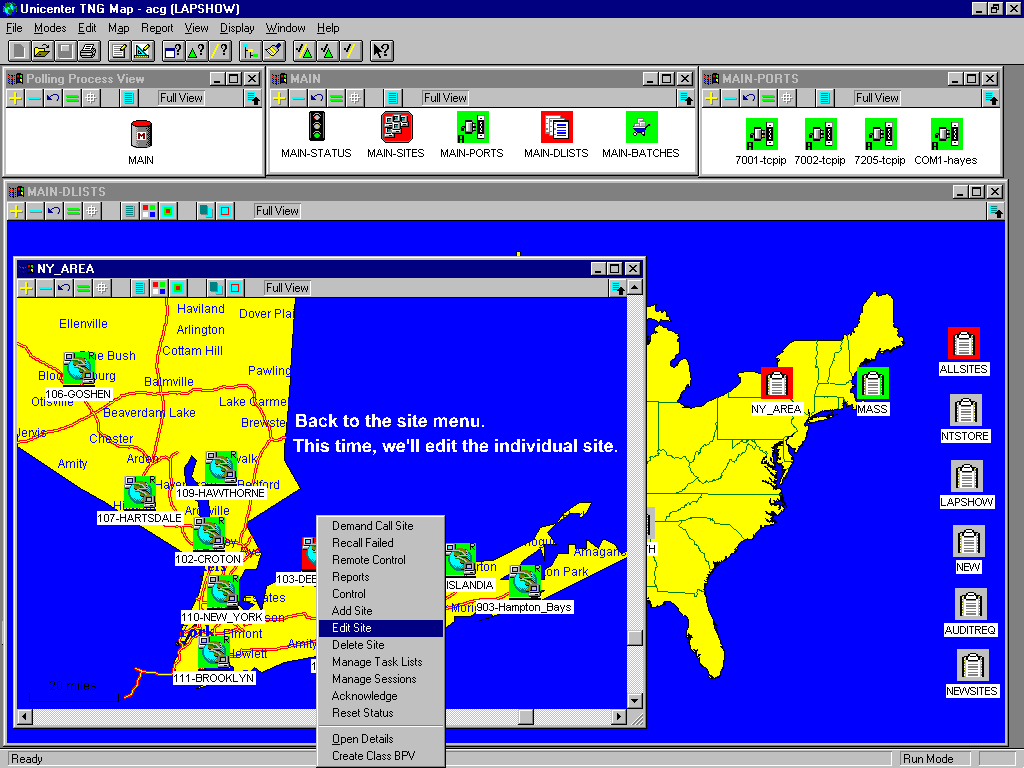Viewport: 1024px width, 768px height.
Task: Click Full View button in MAIN-PORTS window
Action: point(877,98)
